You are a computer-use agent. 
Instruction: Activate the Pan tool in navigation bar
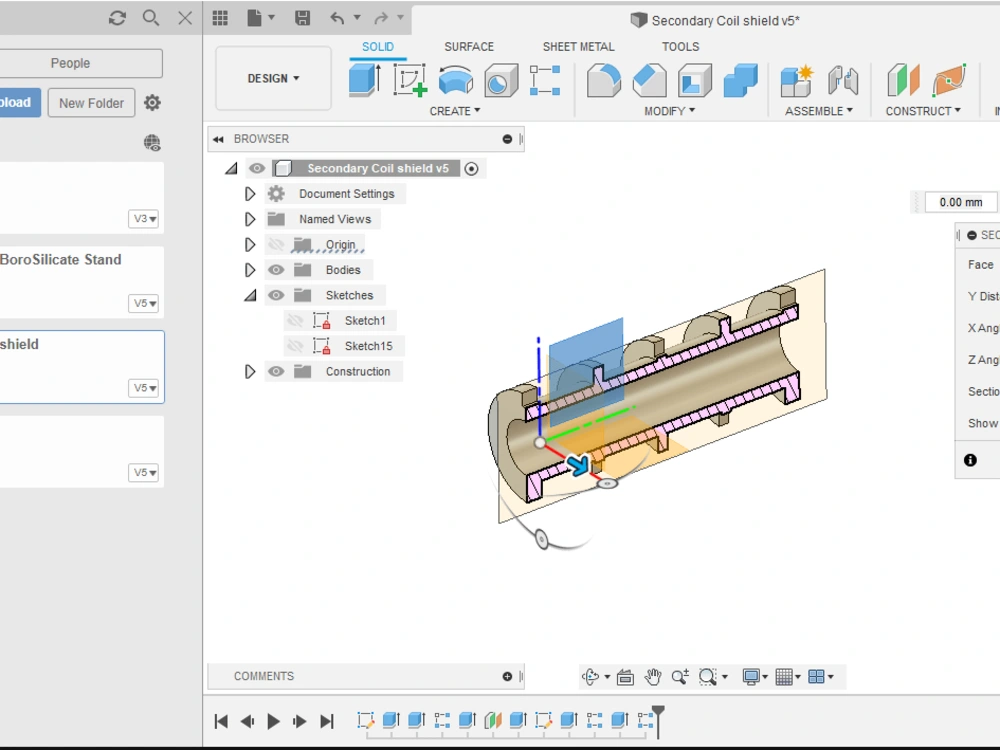[653, 676]
